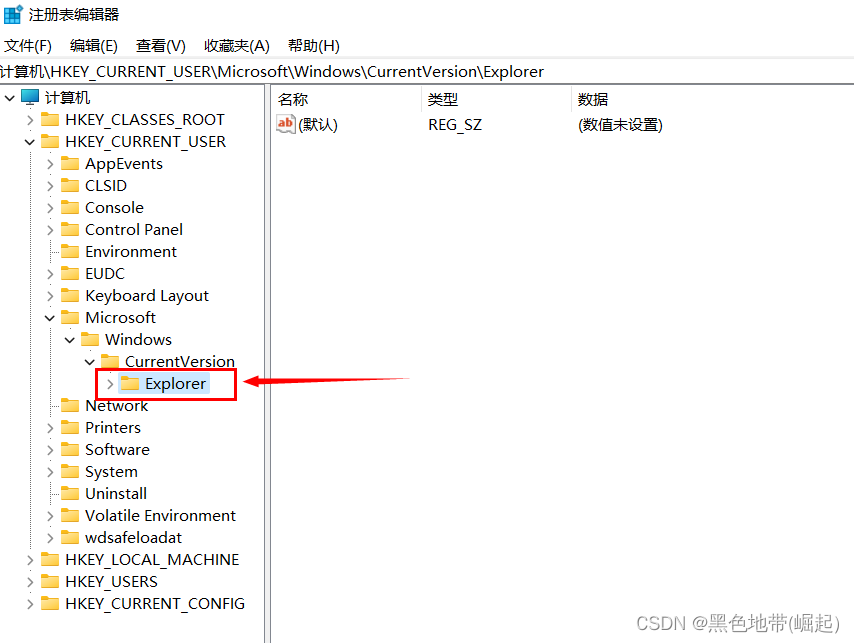Open the 查看(V) menu

161,46
